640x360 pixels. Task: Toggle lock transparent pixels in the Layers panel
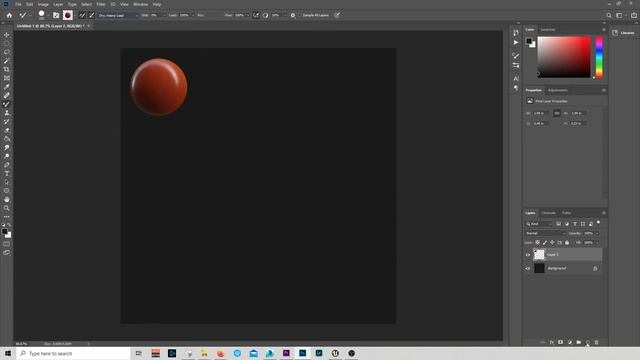[x=538, y=242]
